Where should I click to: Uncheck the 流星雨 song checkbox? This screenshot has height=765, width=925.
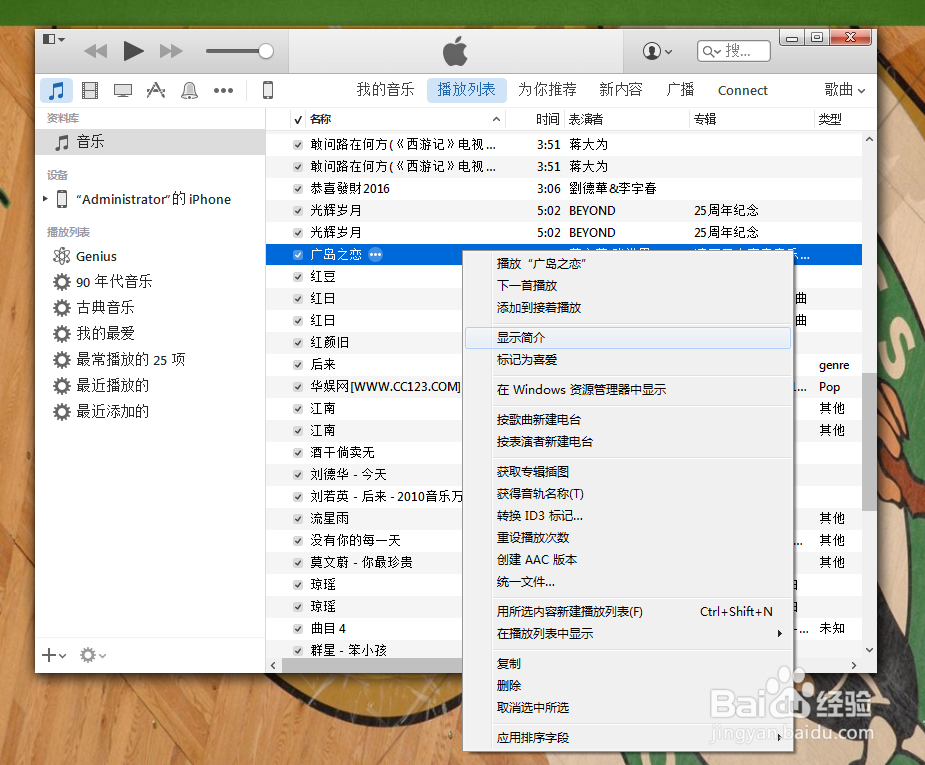coord(298,518)
